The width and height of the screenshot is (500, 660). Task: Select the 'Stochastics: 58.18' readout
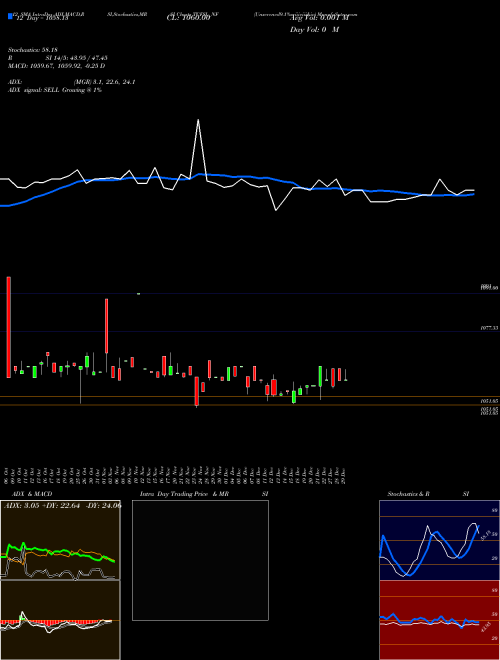(33, 50)
